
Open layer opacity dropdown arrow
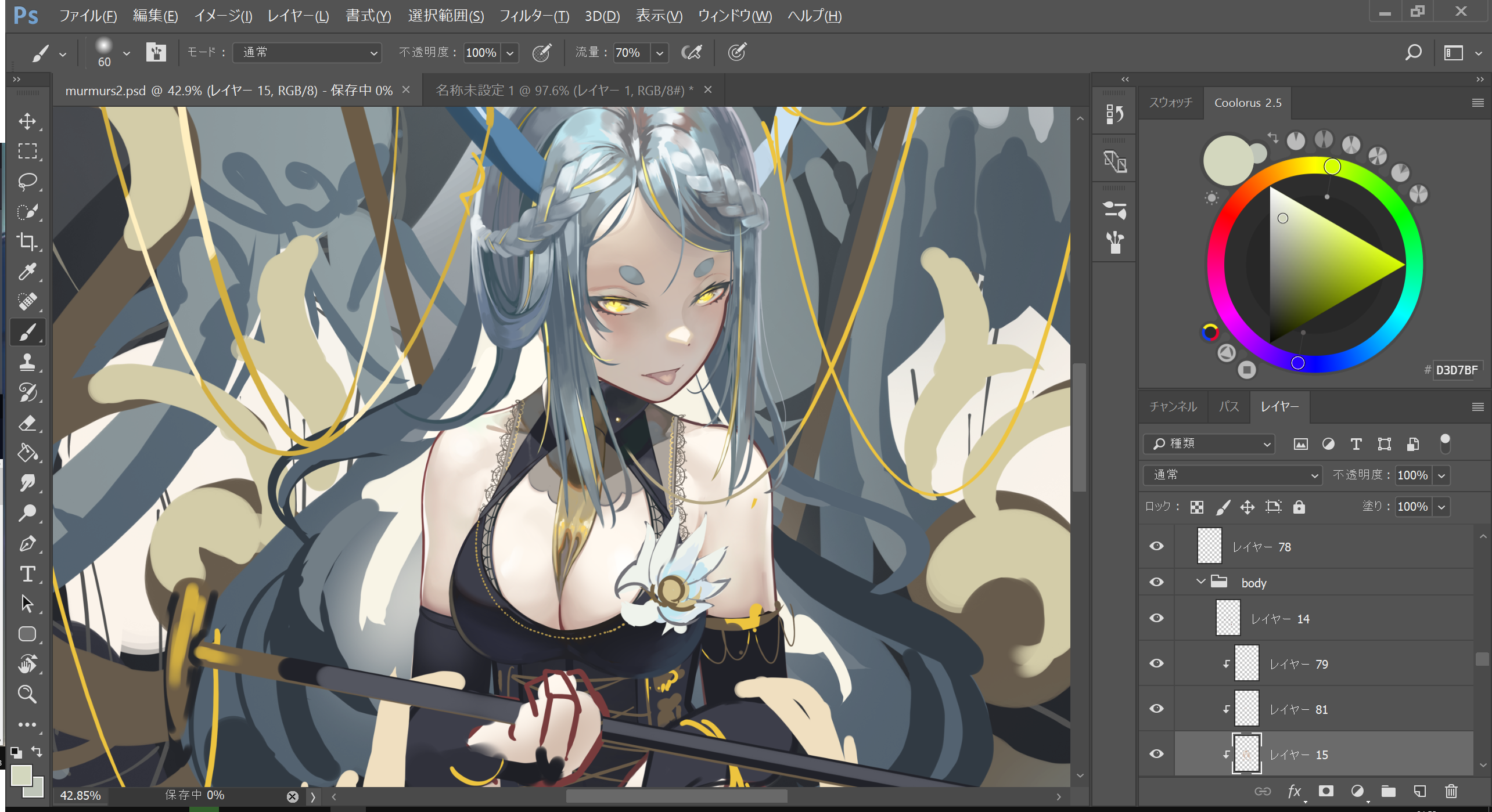tap(1441, 476)
